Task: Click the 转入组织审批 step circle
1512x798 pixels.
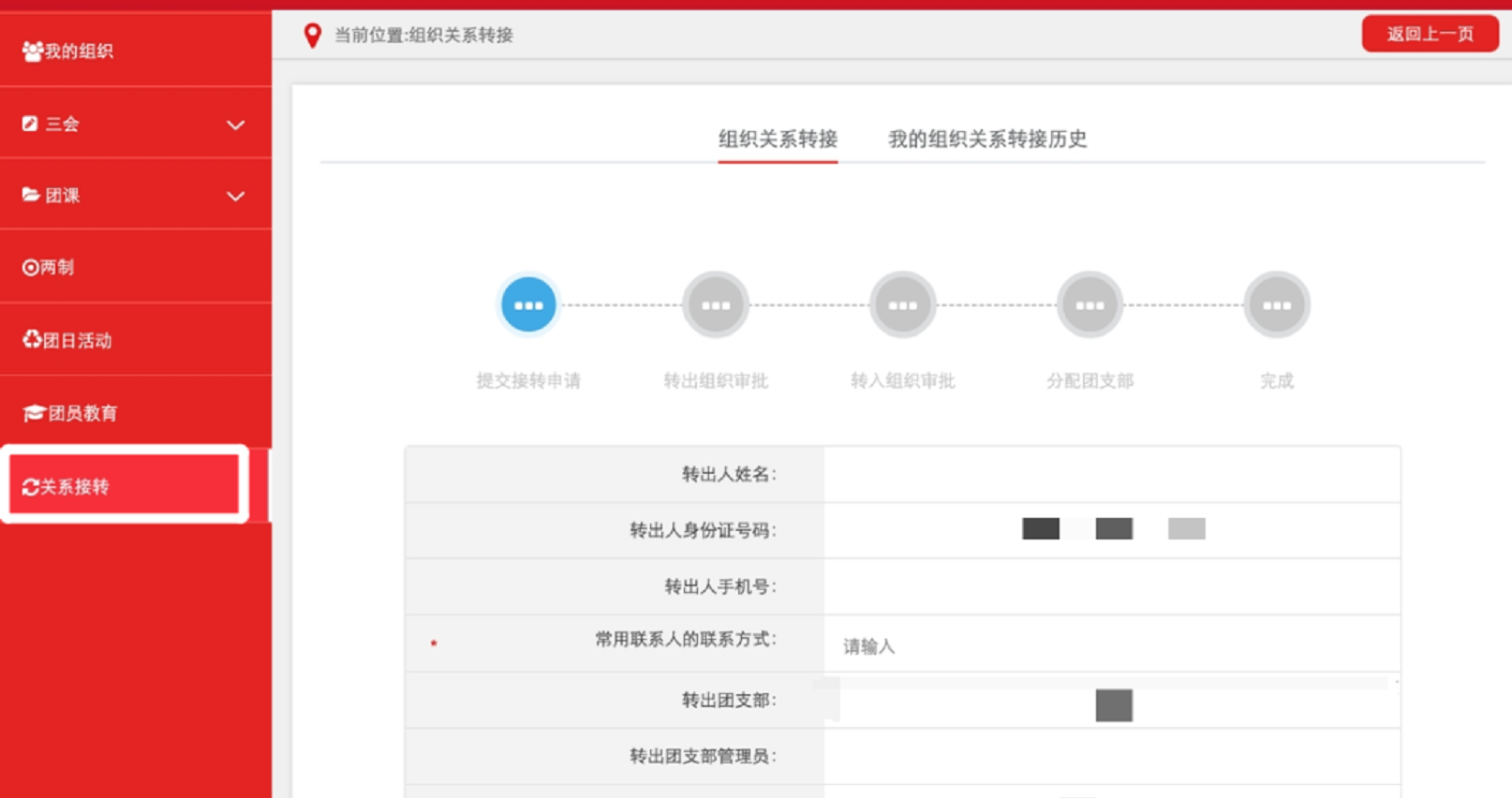Action: (902, 305)
